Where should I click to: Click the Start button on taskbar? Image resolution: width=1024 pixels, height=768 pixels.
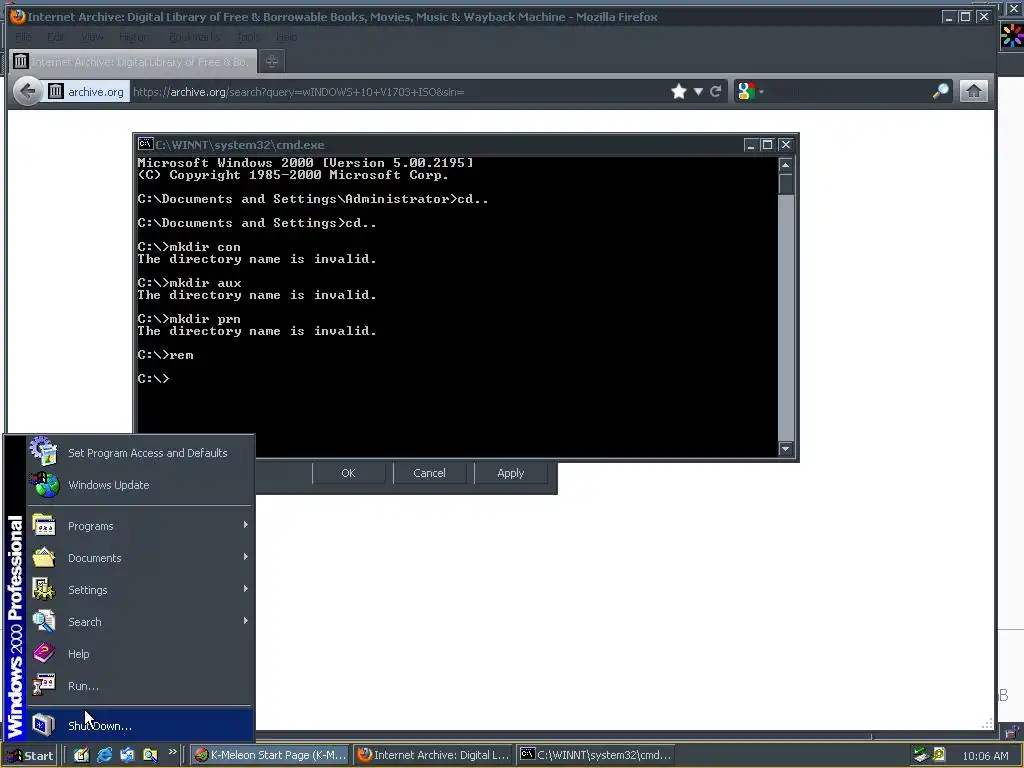click(30, 756)
